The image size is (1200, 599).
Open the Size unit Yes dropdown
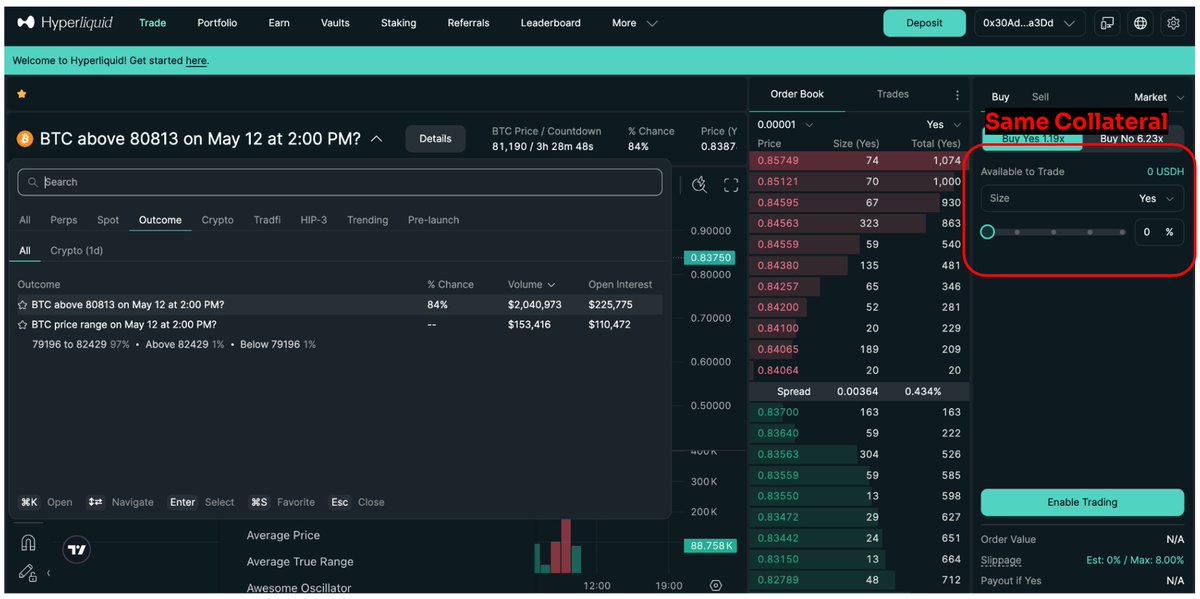point(1157,199)
